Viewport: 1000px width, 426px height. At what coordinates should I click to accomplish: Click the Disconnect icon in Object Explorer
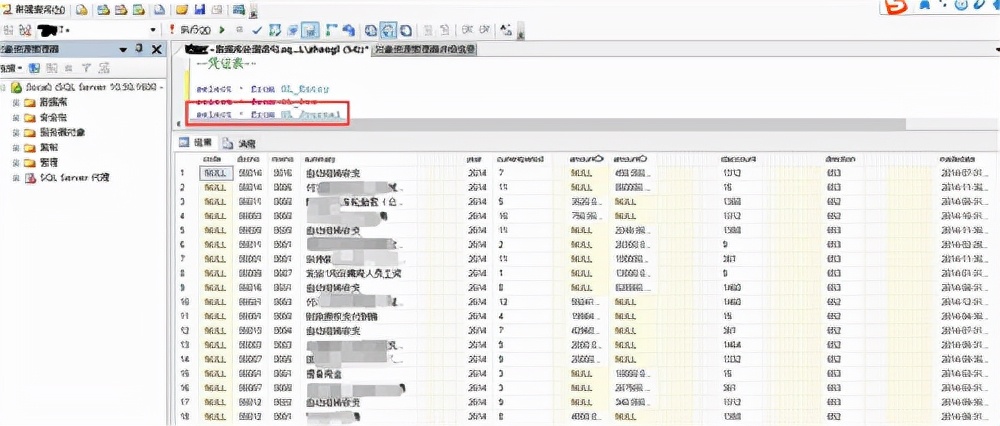52,68
